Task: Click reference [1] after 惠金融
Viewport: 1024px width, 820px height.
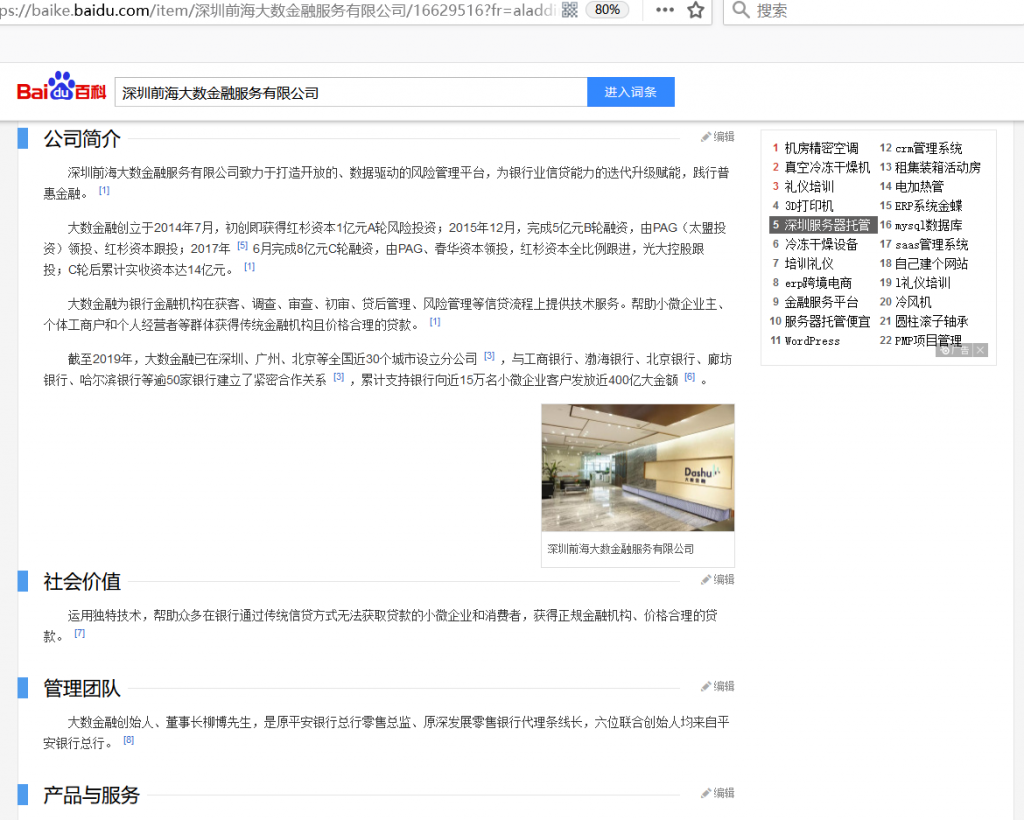Action: coord(104,191)
